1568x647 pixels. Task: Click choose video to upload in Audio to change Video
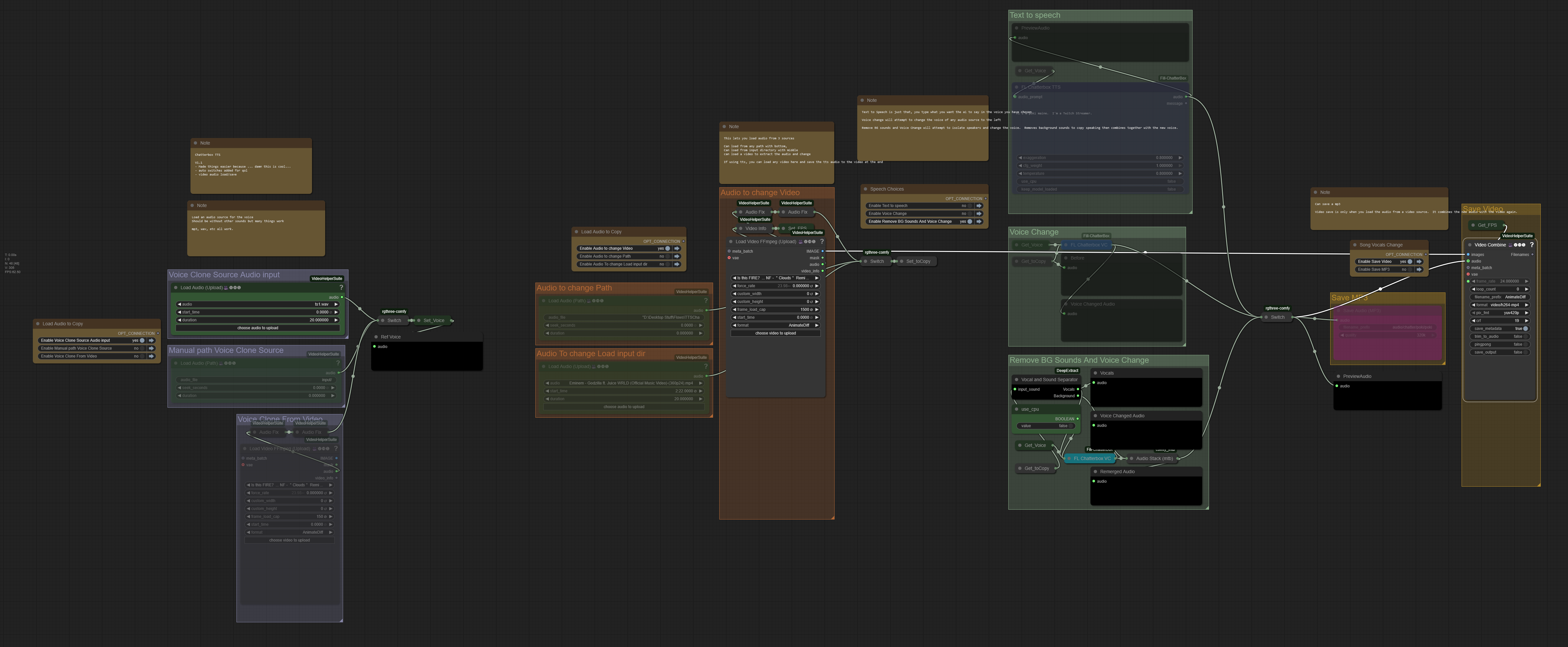point(775,333)
